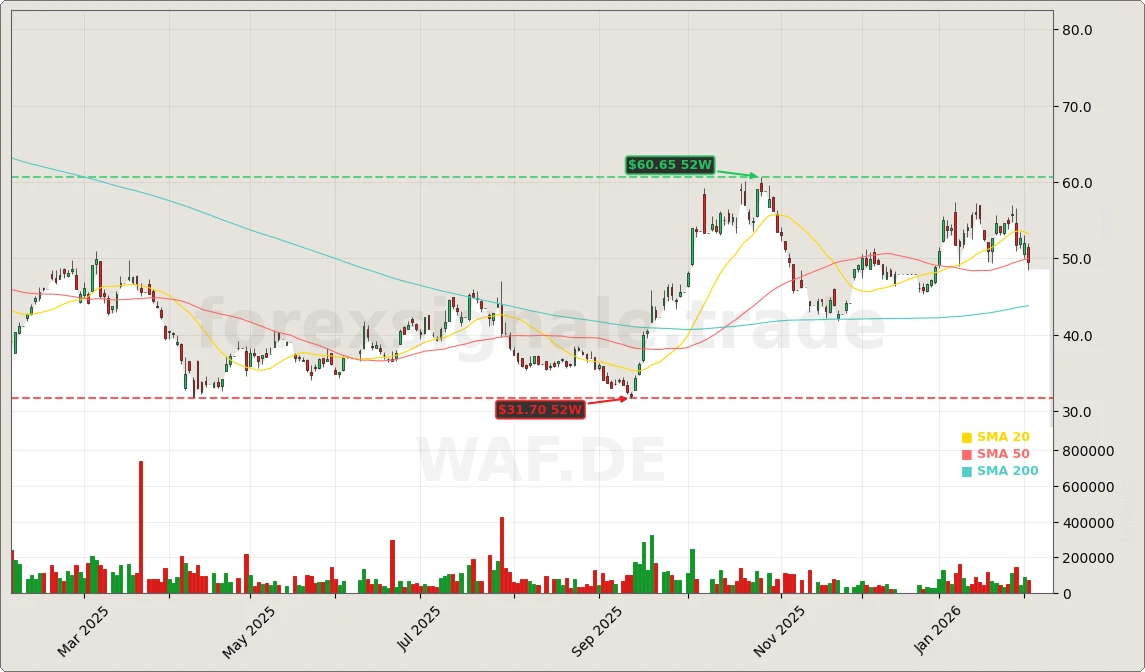Select the SMA 50 legend text
This screenshot has width=1145, height=672.
tap(1003, 454)
